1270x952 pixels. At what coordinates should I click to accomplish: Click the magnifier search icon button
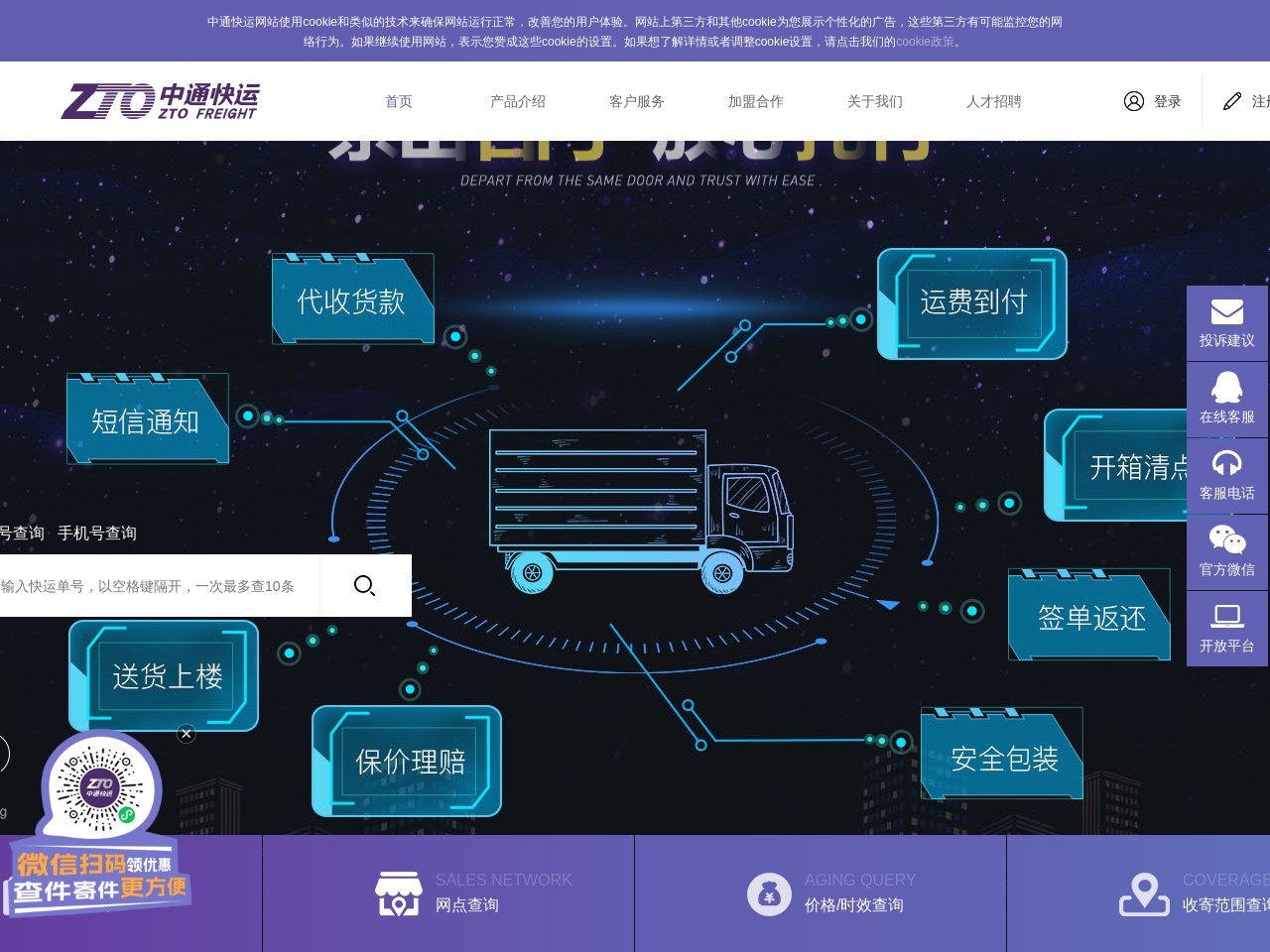pos(364,586)
